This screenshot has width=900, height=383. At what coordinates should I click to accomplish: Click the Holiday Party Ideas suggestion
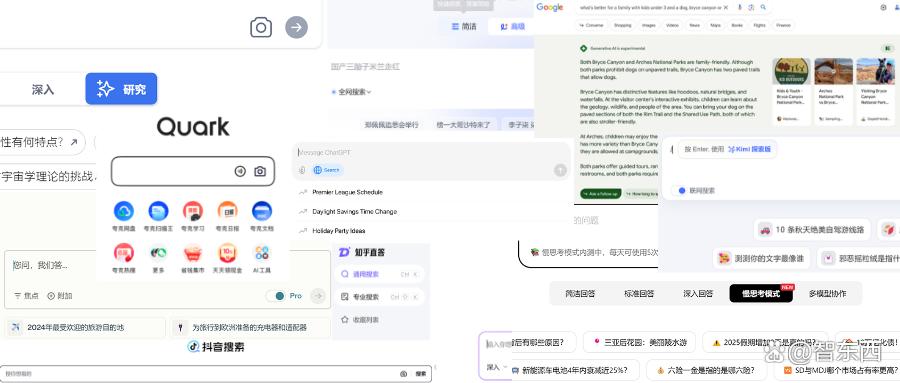[x=339, y=231]
